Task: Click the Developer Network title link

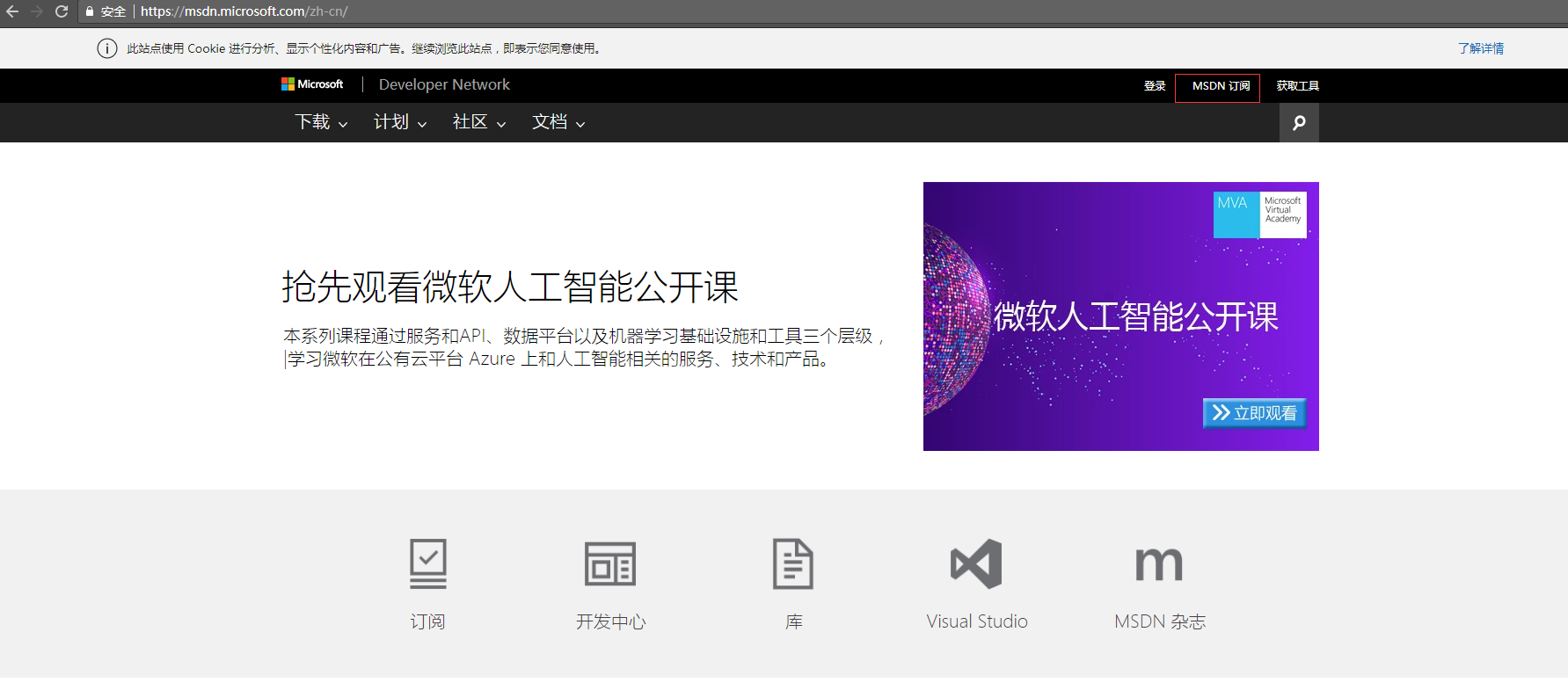Action: [x=444, y=84]
